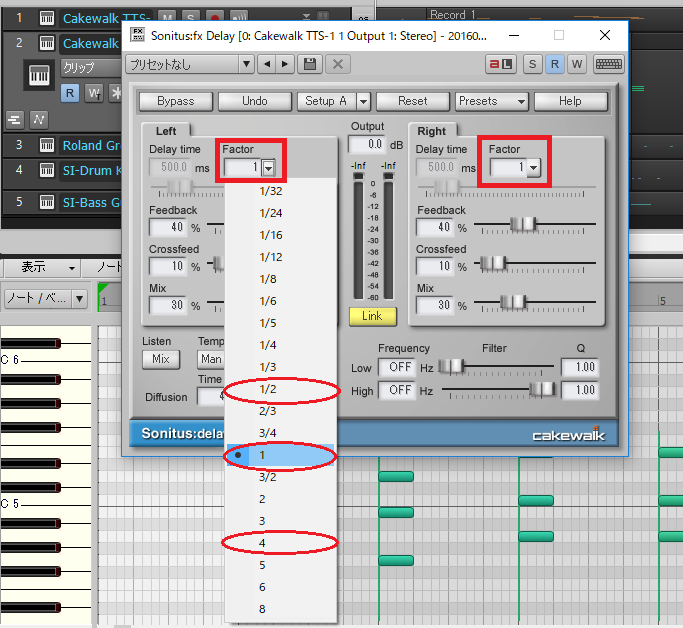Select factor 8 in the list
This screenshot has width=683, height=628.
coord(281,609)
